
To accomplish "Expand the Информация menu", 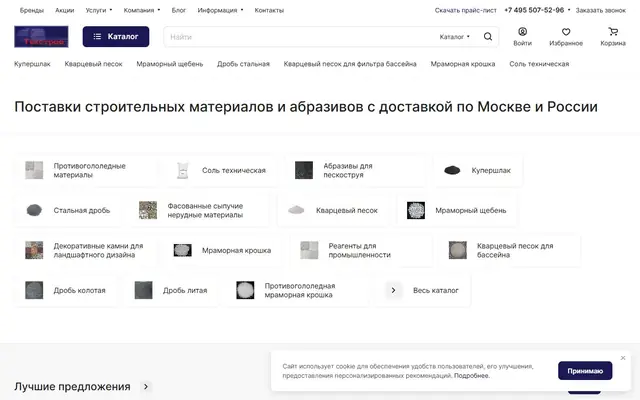I will pyautogui.click(x=220, y=10).
